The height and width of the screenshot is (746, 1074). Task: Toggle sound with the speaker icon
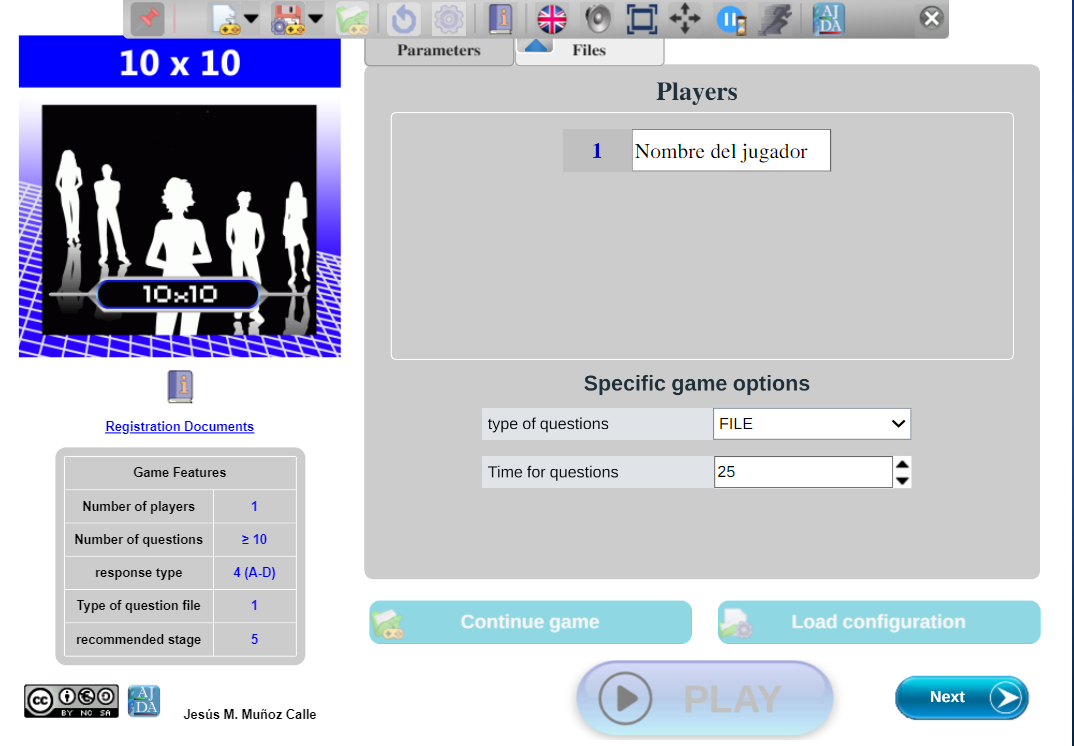pos(597,18)
